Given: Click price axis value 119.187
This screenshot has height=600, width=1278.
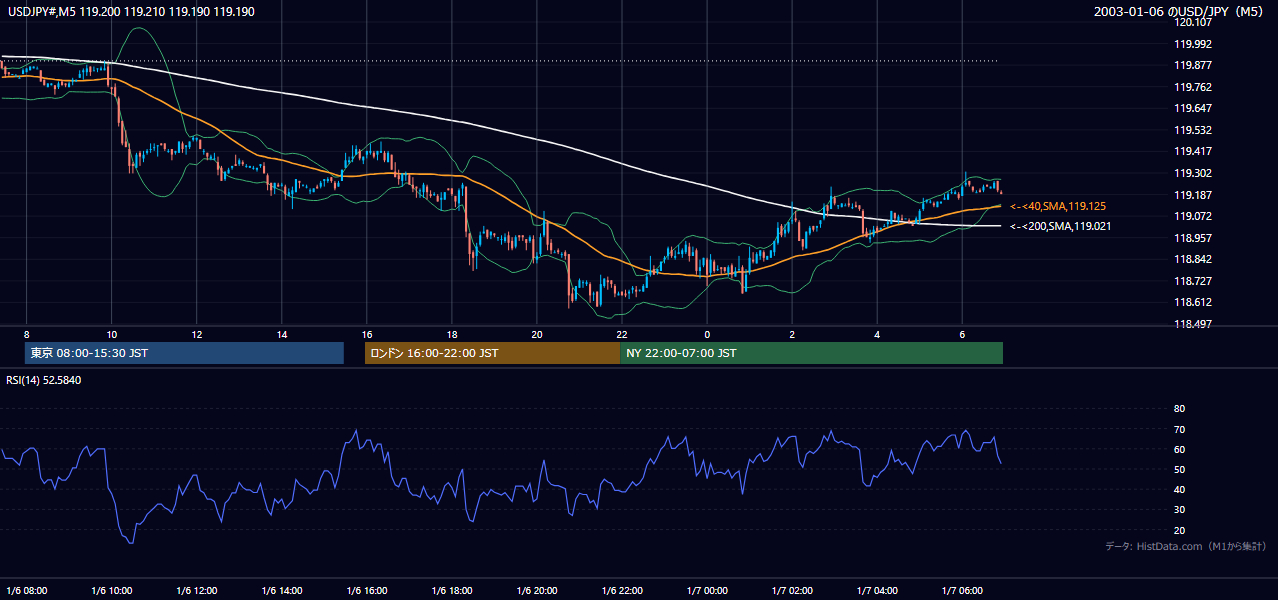Looking at the screenshot, I should tap(1193, 195).
